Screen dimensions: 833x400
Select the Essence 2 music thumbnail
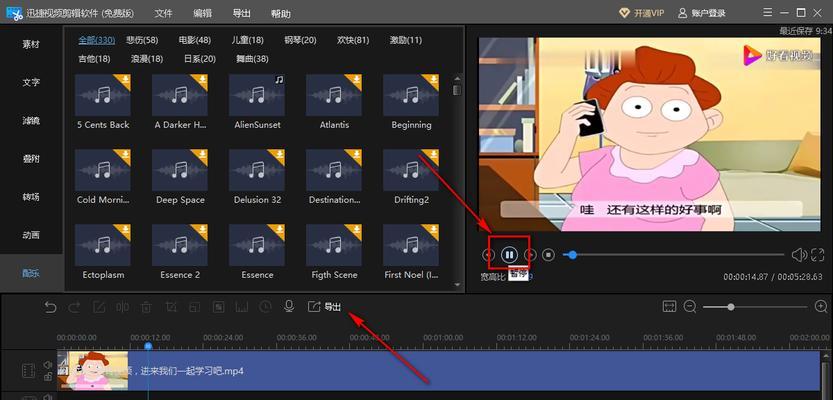180,245
